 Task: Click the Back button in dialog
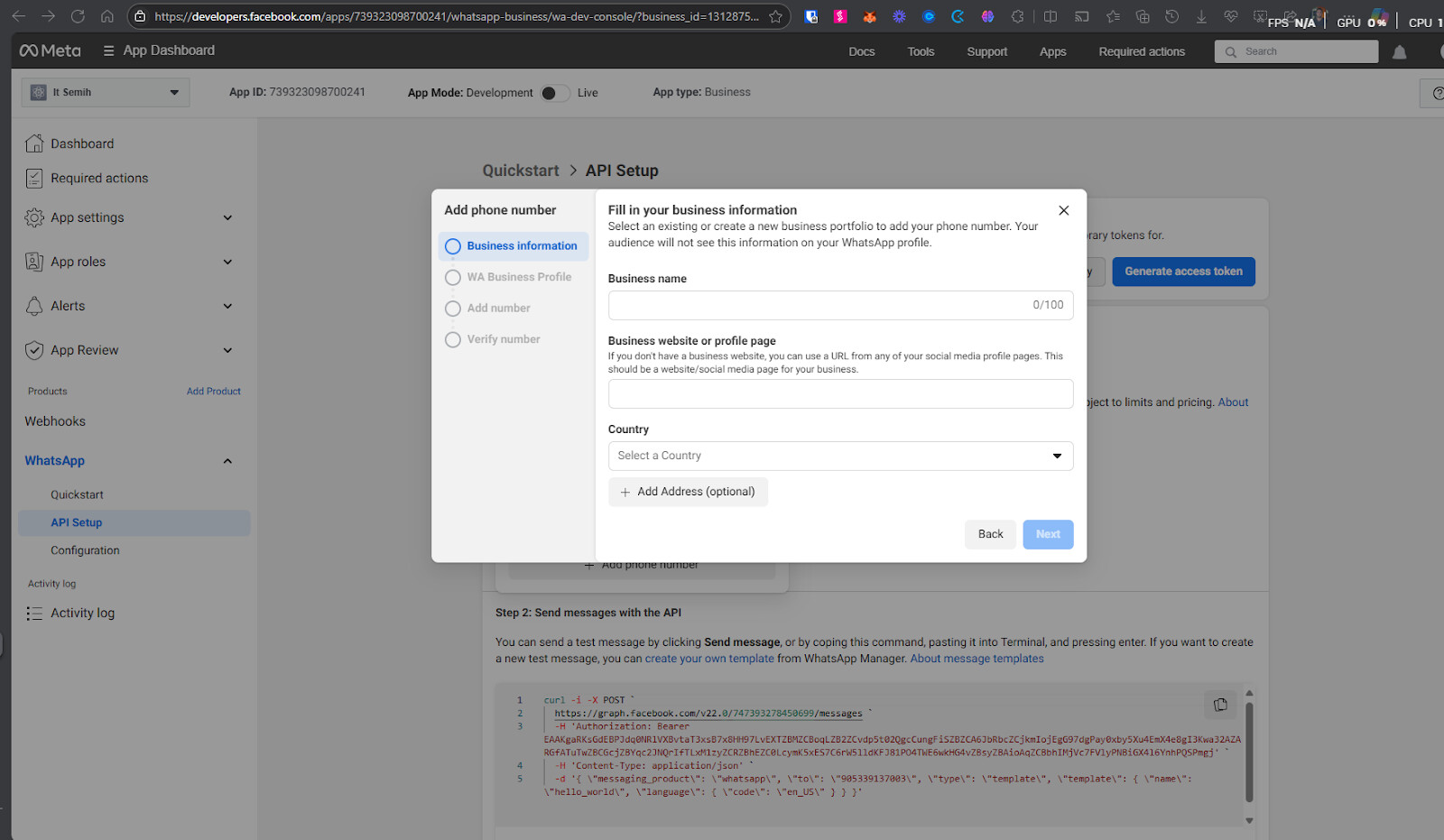pyautogui.click(x=990, y=534)
